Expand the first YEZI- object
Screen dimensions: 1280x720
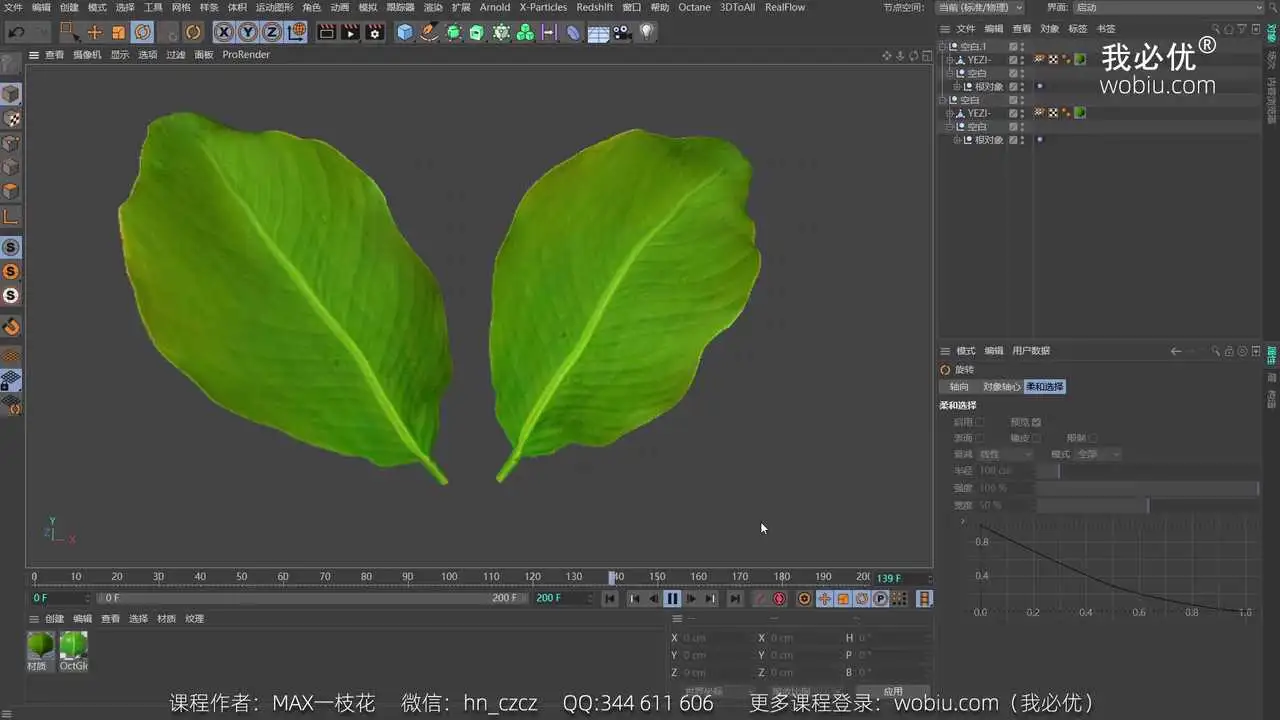click(x=950, y=60)
